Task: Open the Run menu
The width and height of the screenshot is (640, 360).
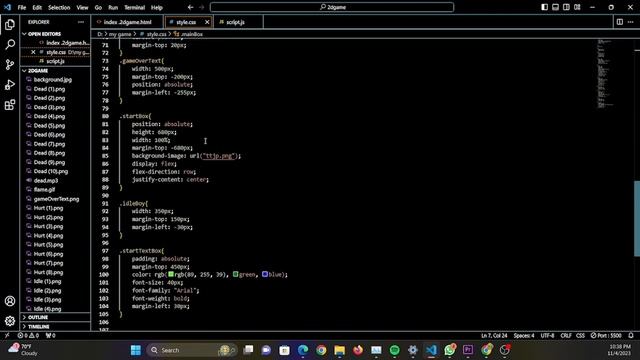Action: (x=113, y=7)
